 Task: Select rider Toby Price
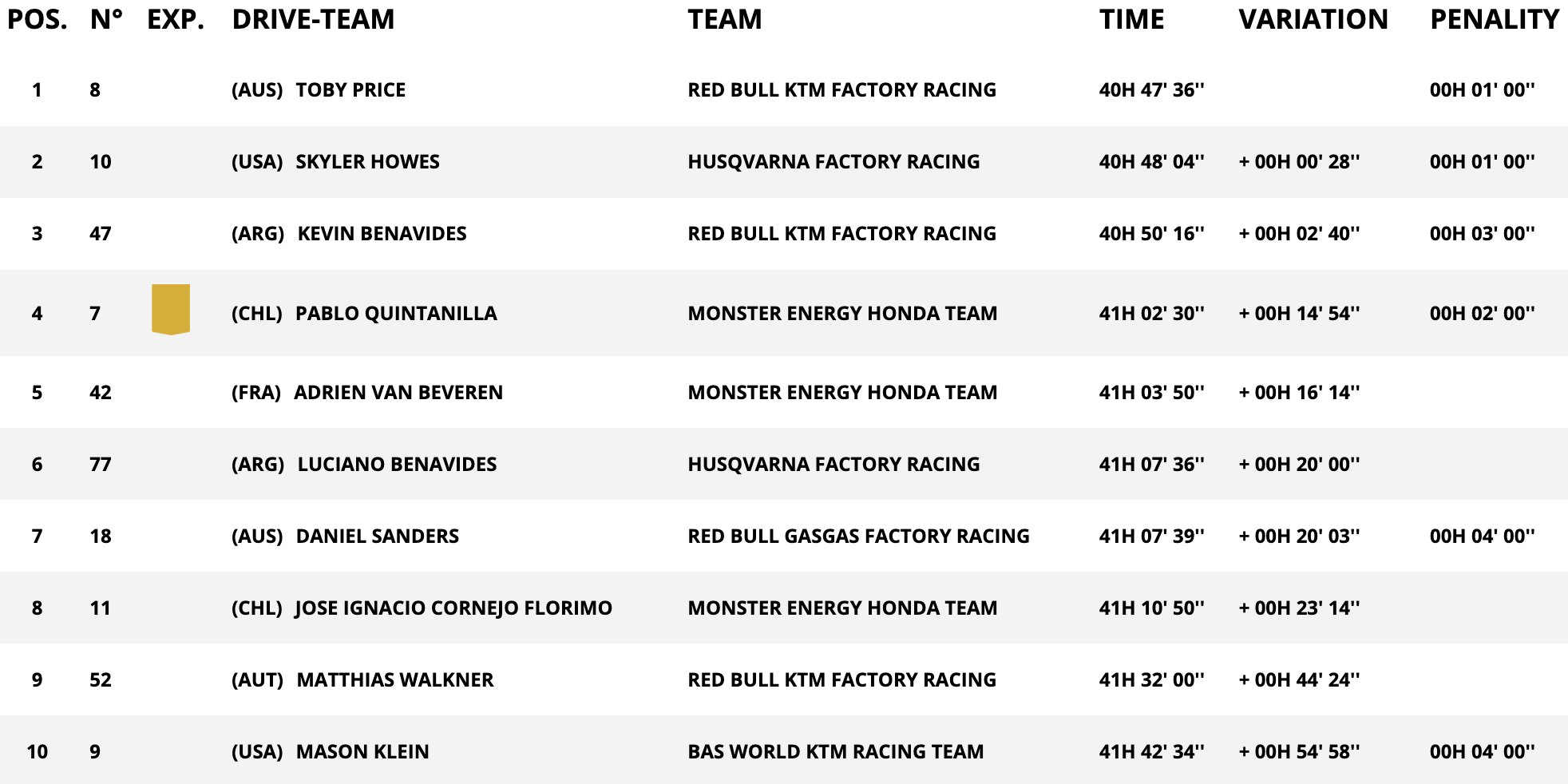[x=350, y=90]
